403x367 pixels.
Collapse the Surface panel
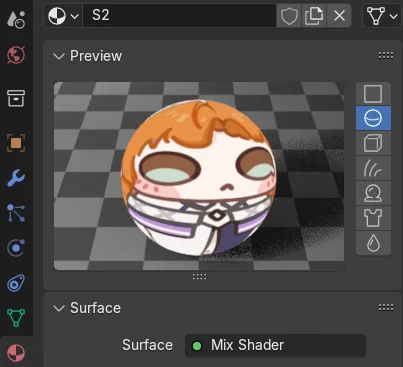[x=59, y=308]
